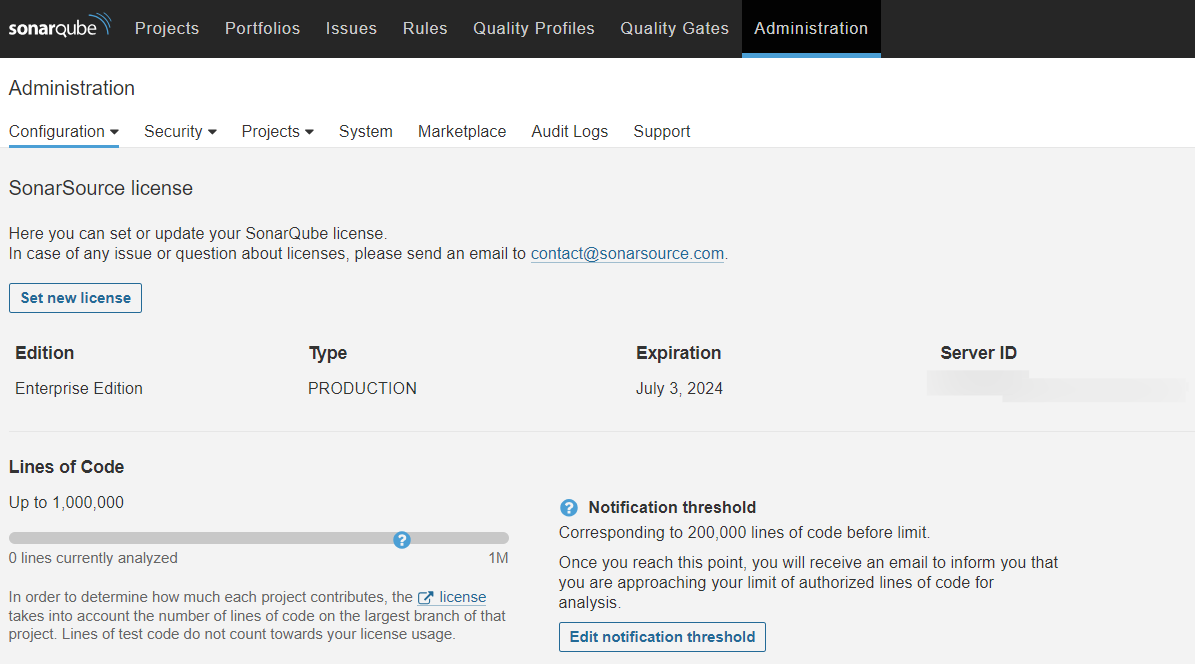Open the Marketplace section
1195x664 pixels.
(x=462, y=131)
